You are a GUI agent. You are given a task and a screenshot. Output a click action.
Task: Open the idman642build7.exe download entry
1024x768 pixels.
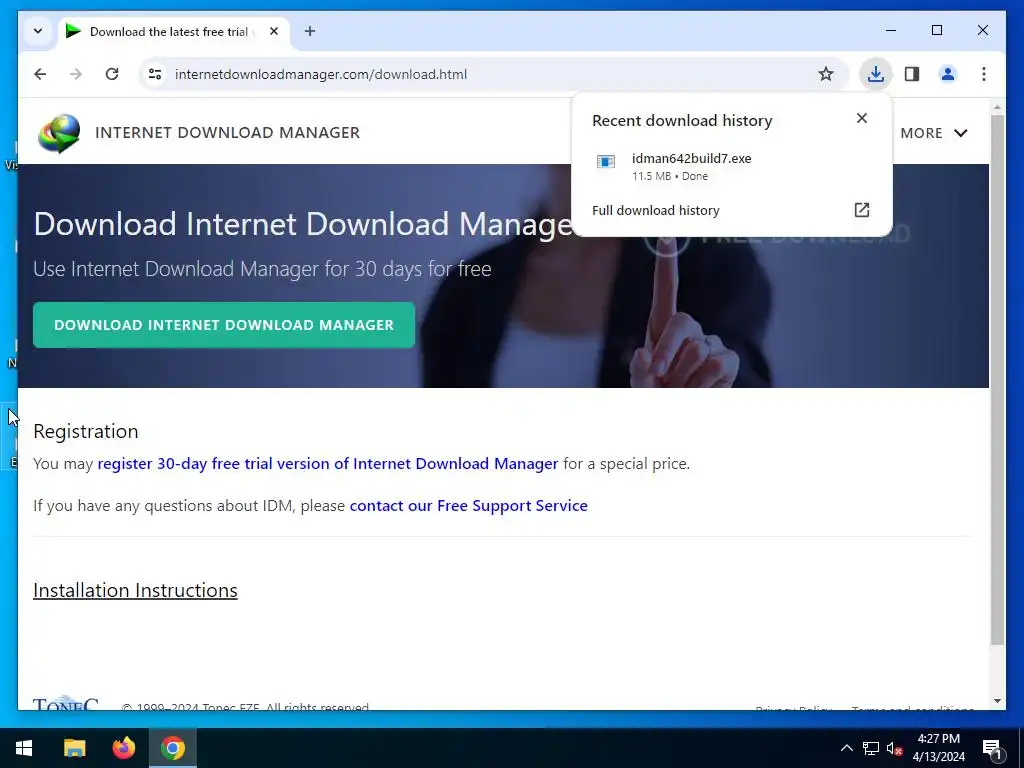[731, 167]
